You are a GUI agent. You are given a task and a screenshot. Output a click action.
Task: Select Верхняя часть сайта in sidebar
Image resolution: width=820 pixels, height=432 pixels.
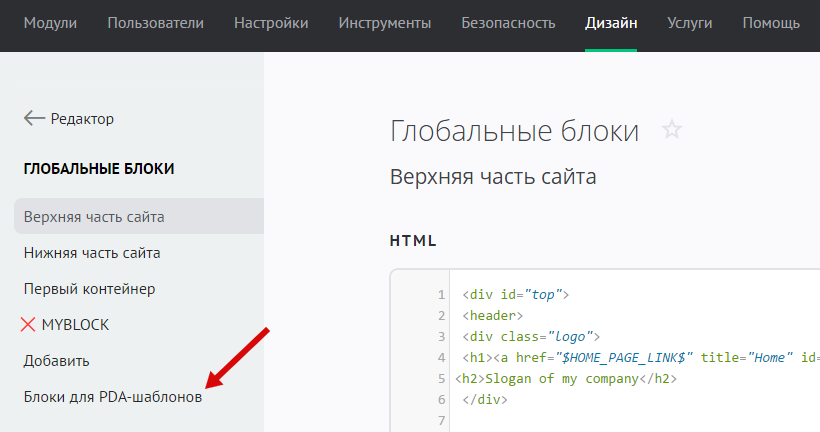[x=94, y=217]
